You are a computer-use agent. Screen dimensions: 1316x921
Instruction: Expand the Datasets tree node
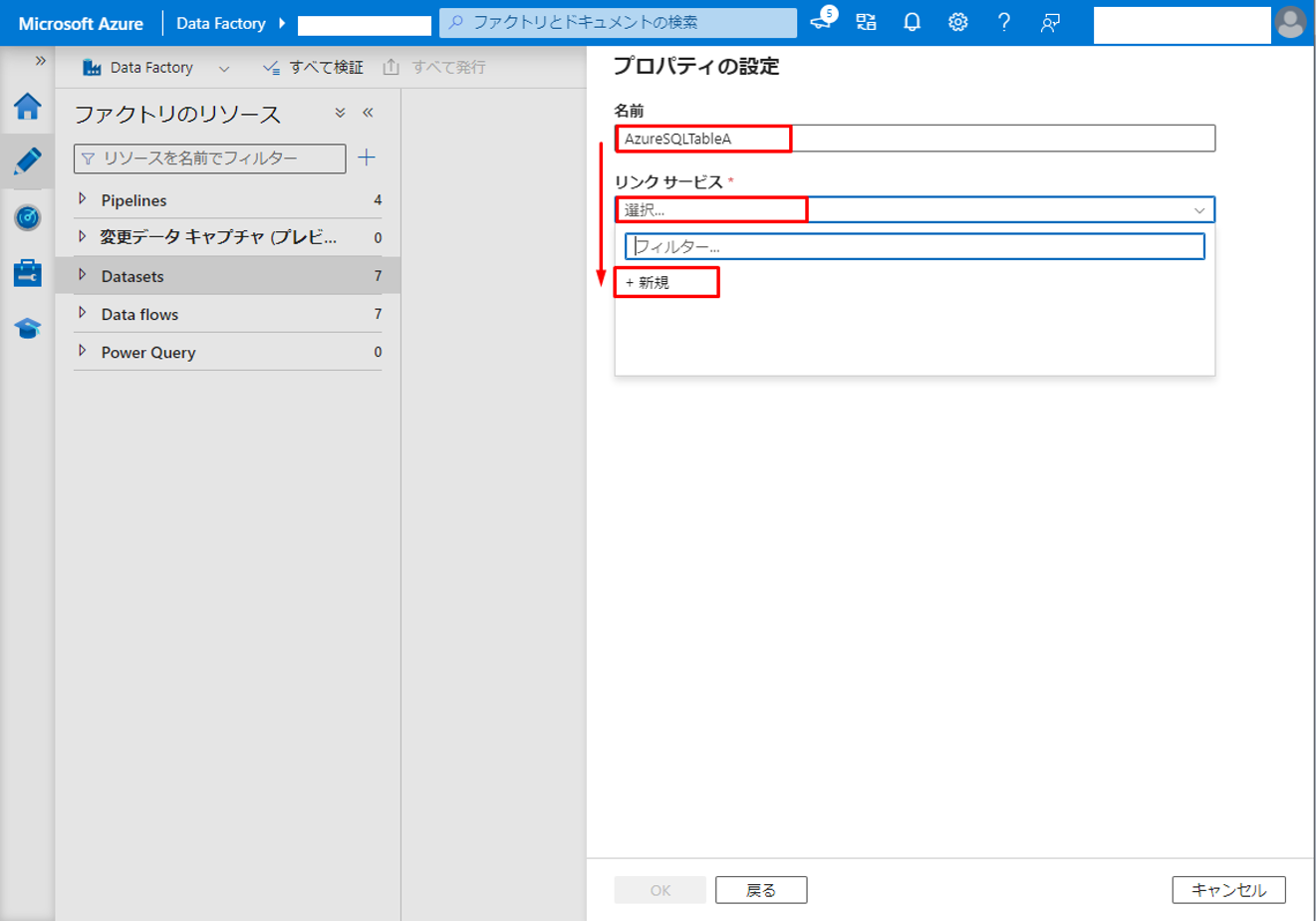point(83,275)
